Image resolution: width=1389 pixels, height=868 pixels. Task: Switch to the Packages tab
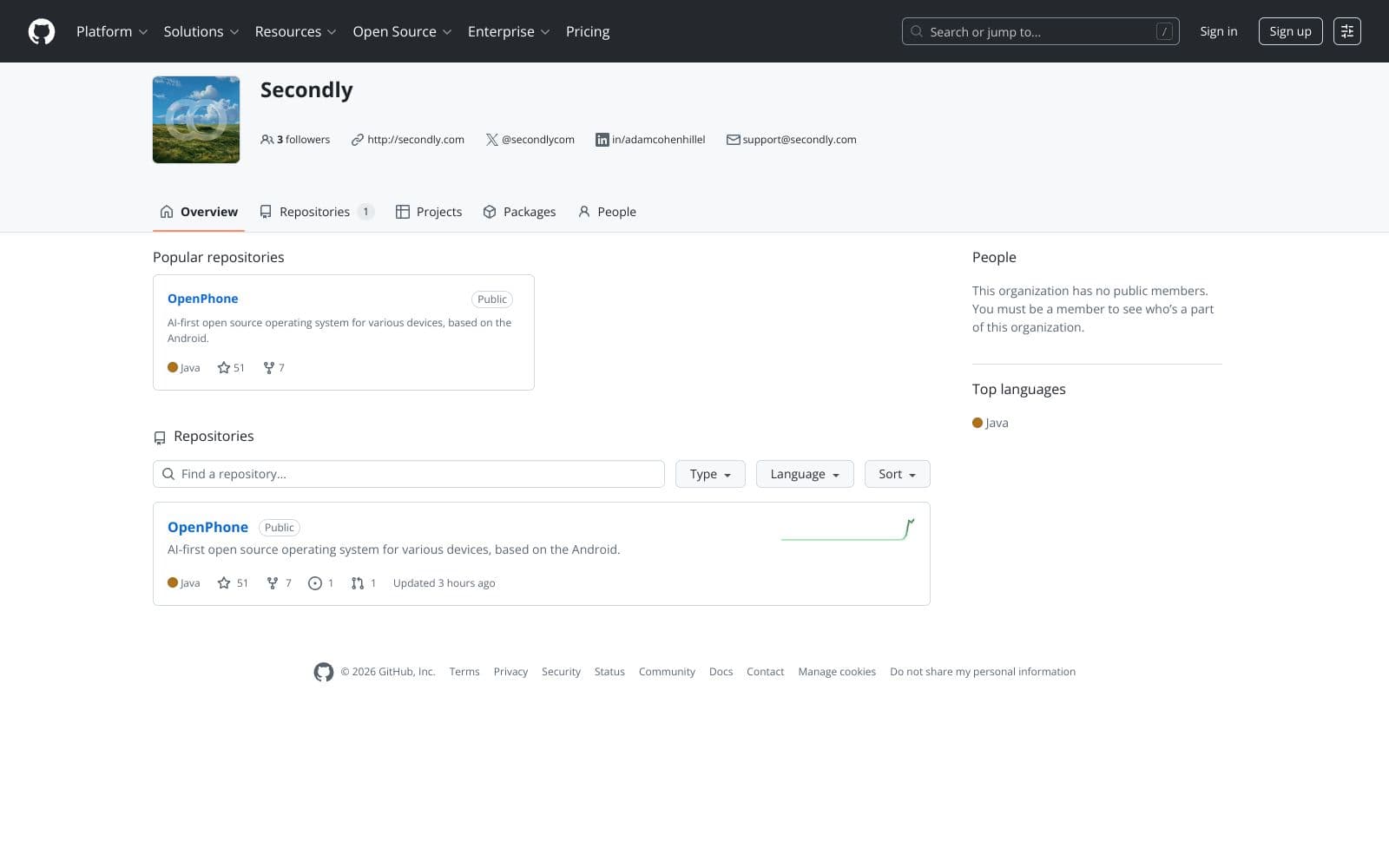coord(519,212)
